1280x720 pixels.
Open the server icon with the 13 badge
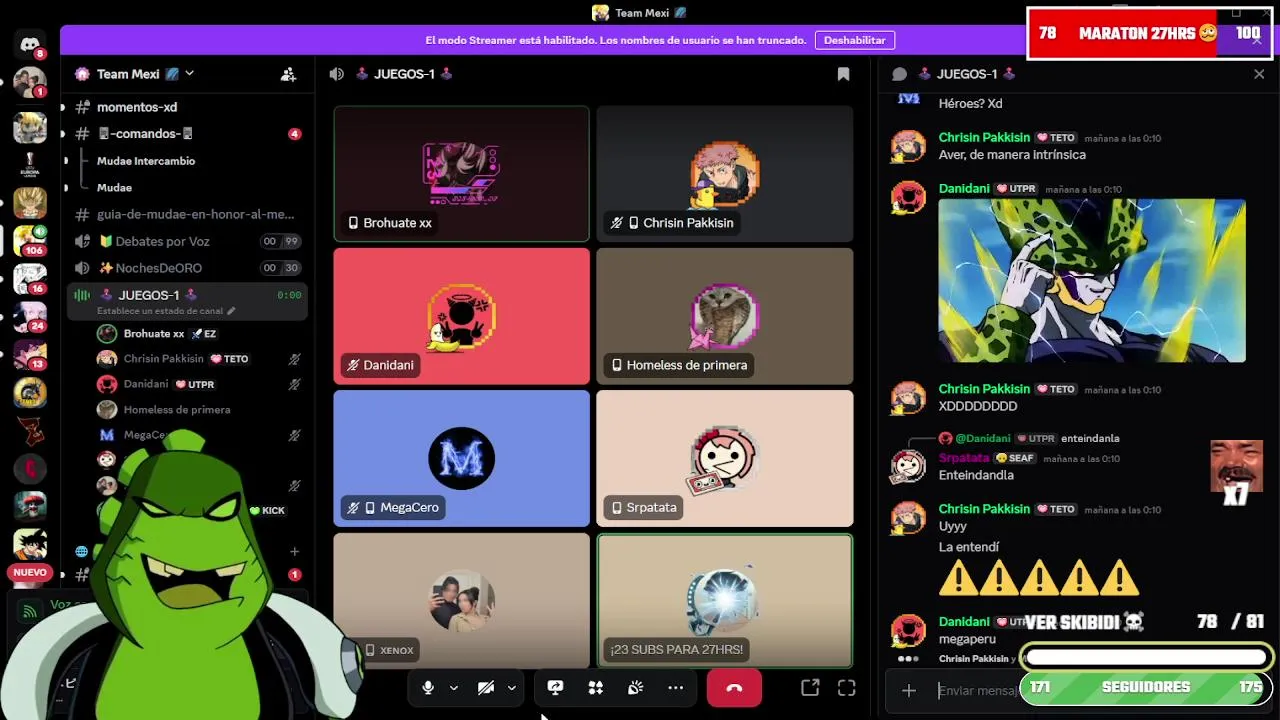tap(29, 354)
